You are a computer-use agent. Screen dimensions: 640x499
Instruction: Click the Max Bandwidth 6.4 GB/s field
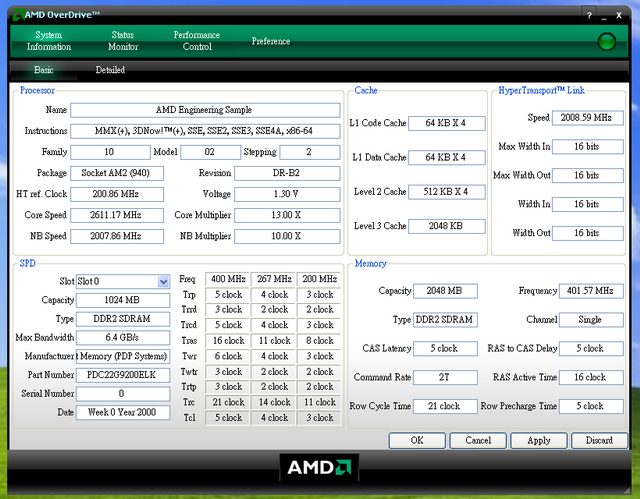coord(123,337)
